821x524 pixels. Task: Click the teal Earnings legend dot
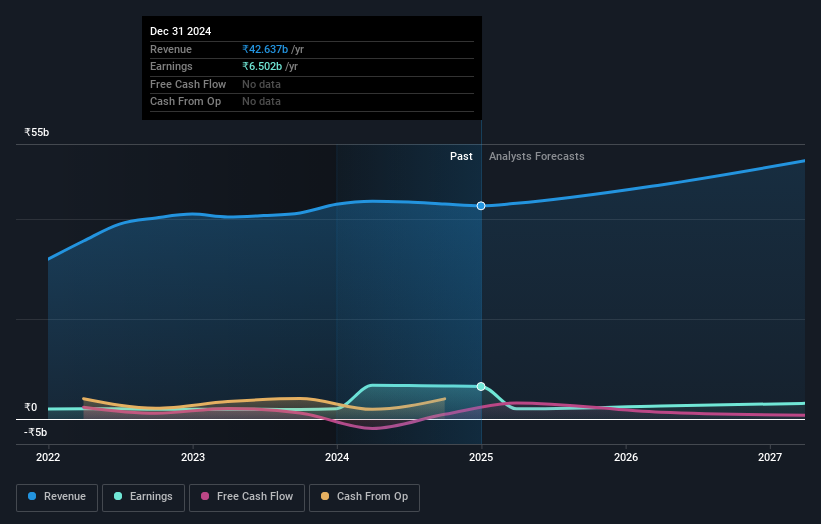pos(118,496)
